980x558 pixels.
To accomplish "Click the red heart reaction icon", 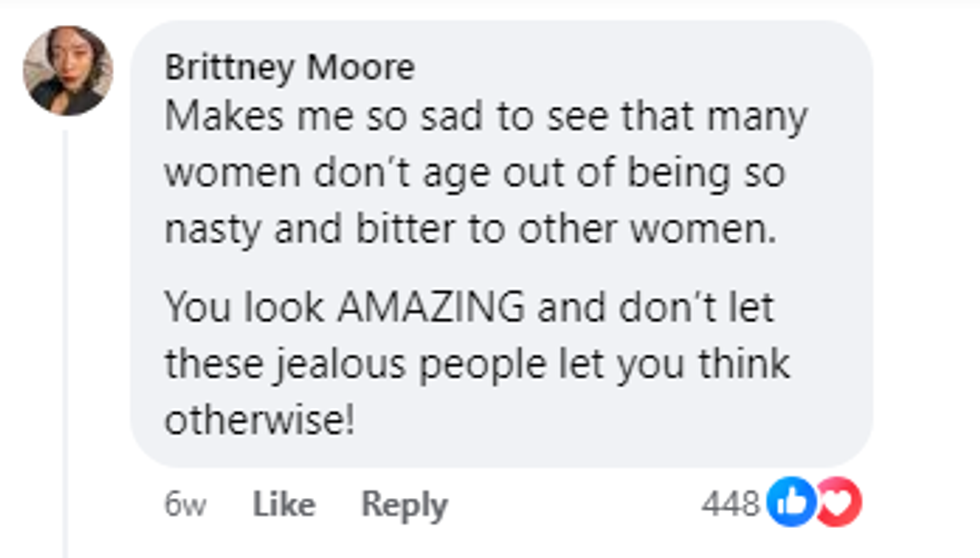I will point(841,505).
